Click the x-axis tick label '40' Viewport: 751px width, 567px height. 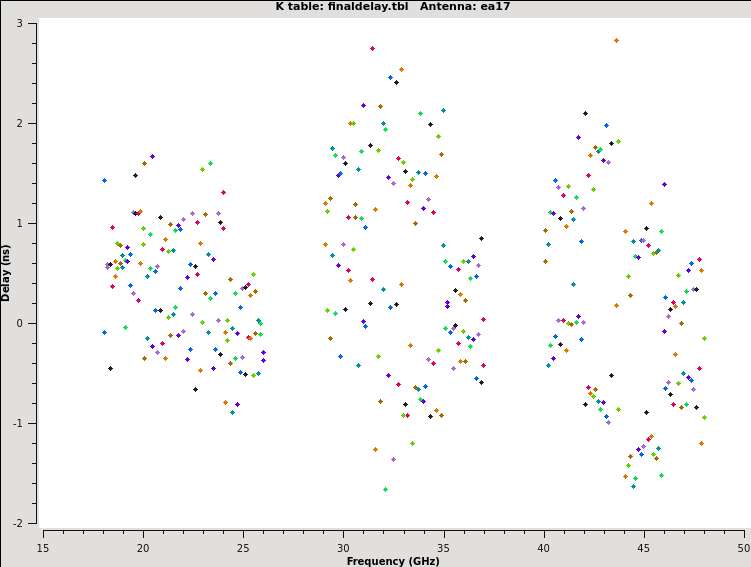(543, 548)
